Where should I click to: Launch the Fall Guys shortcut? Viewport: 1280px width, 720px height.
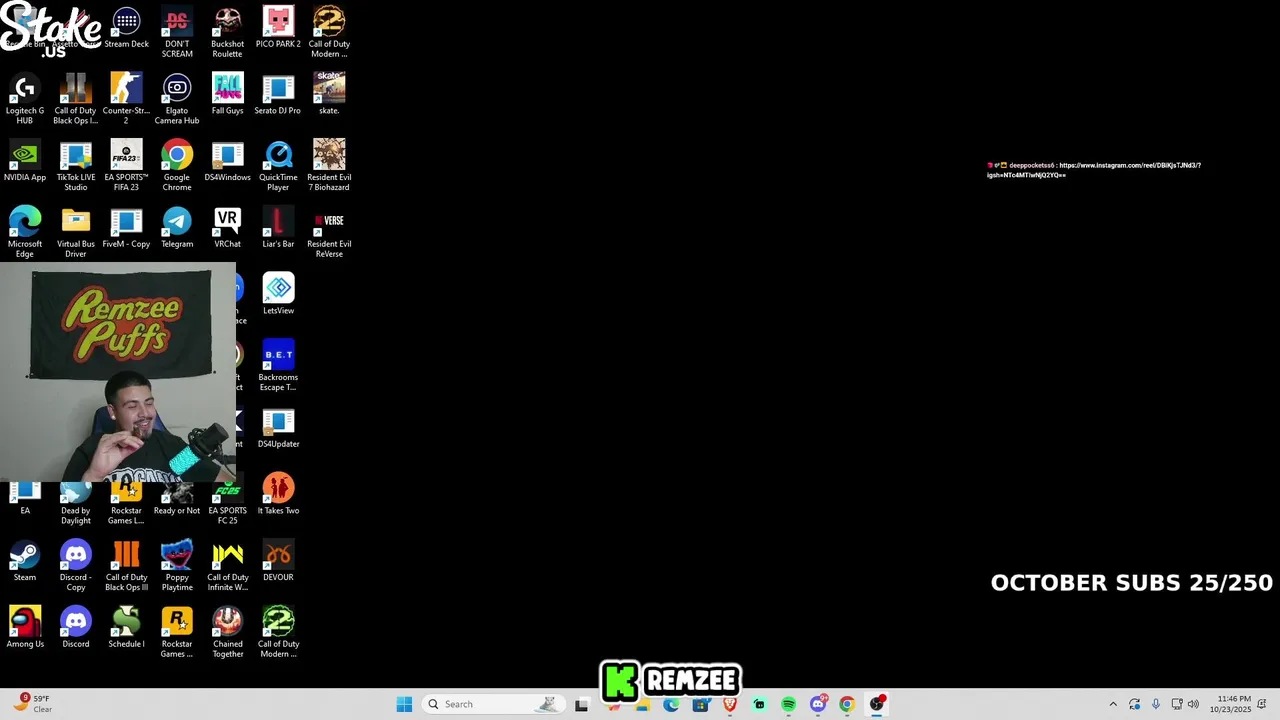pos(227,94)
